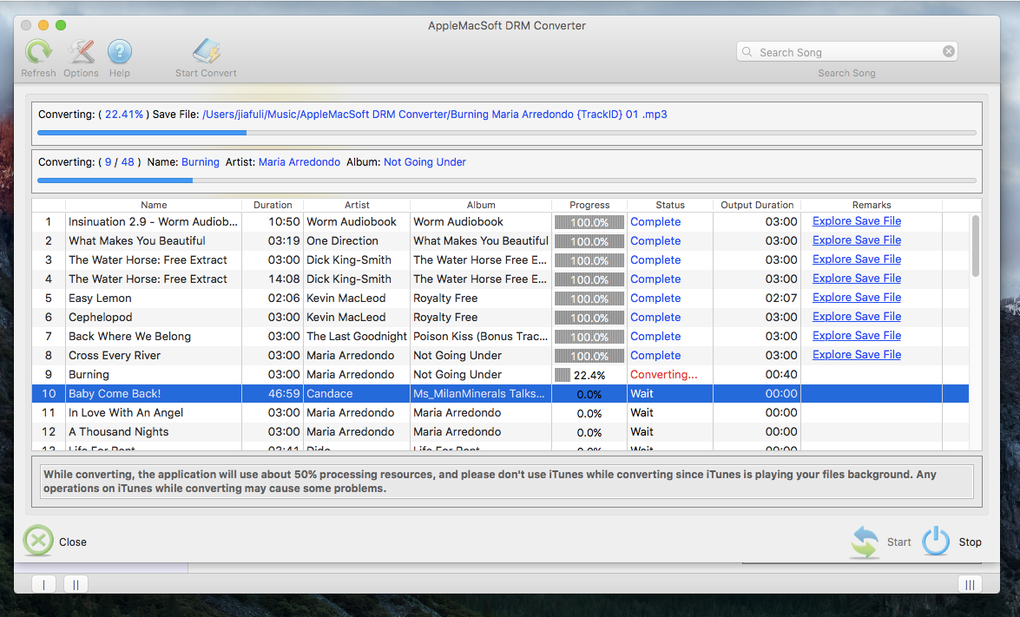Click the double-bar button at bottom left
This screenshot has height=617, width=1020.
(75, 584)
